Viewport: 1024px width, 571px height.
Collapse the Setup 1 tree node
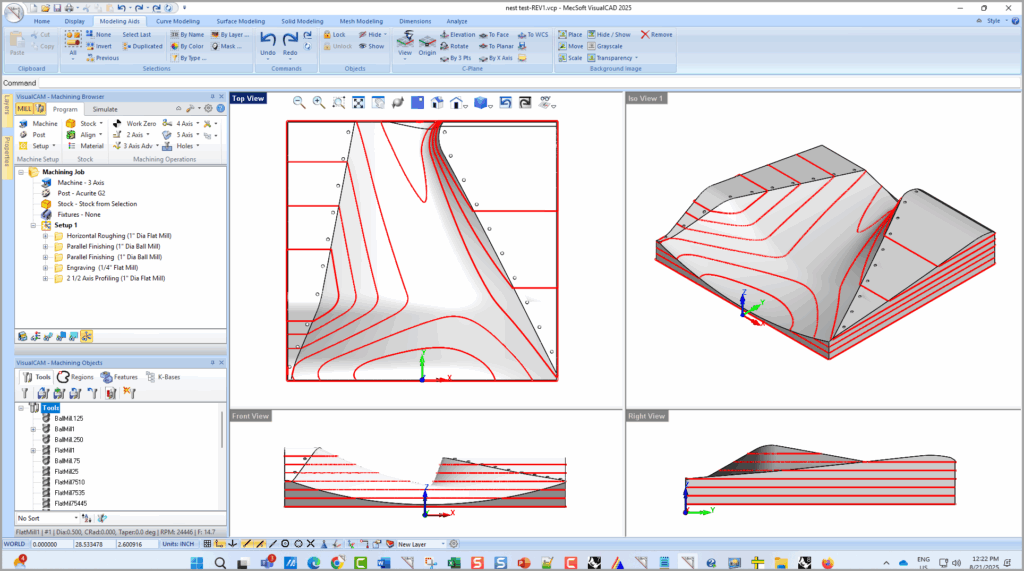point(32,225)
